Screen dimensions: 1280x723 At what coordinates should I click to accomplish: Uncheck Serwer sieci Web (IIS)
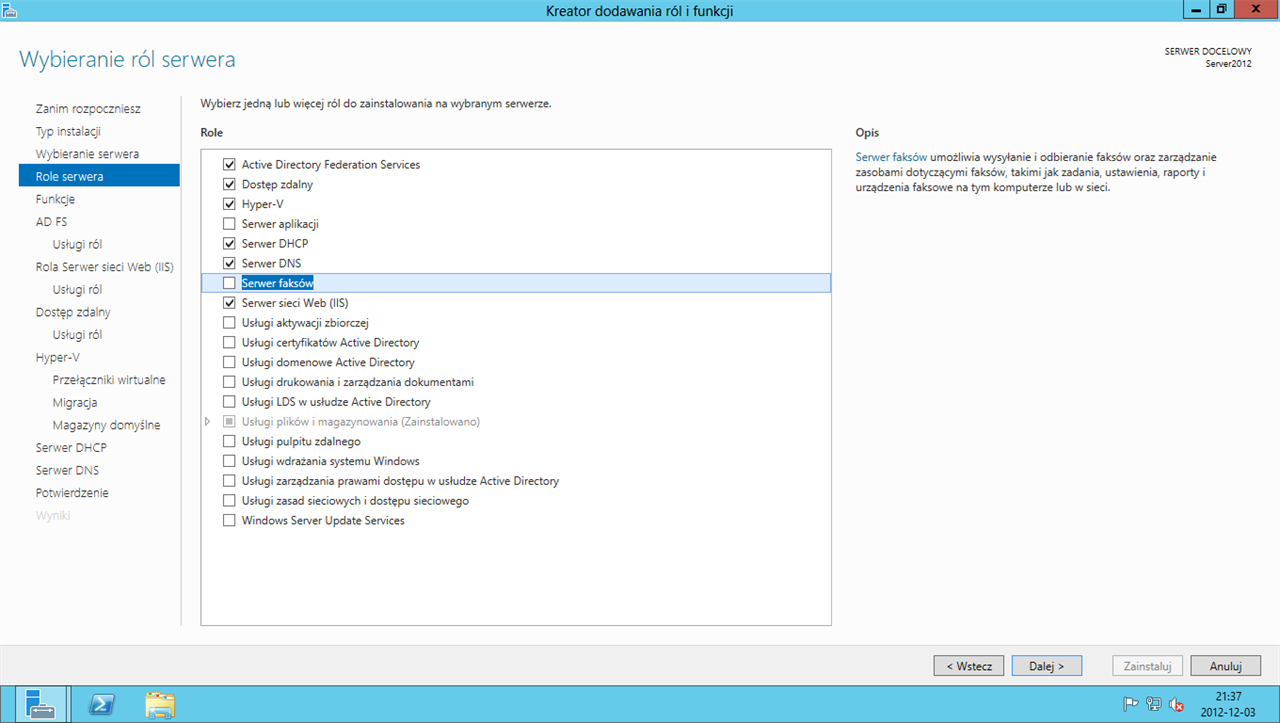click(x=229, y=303)
